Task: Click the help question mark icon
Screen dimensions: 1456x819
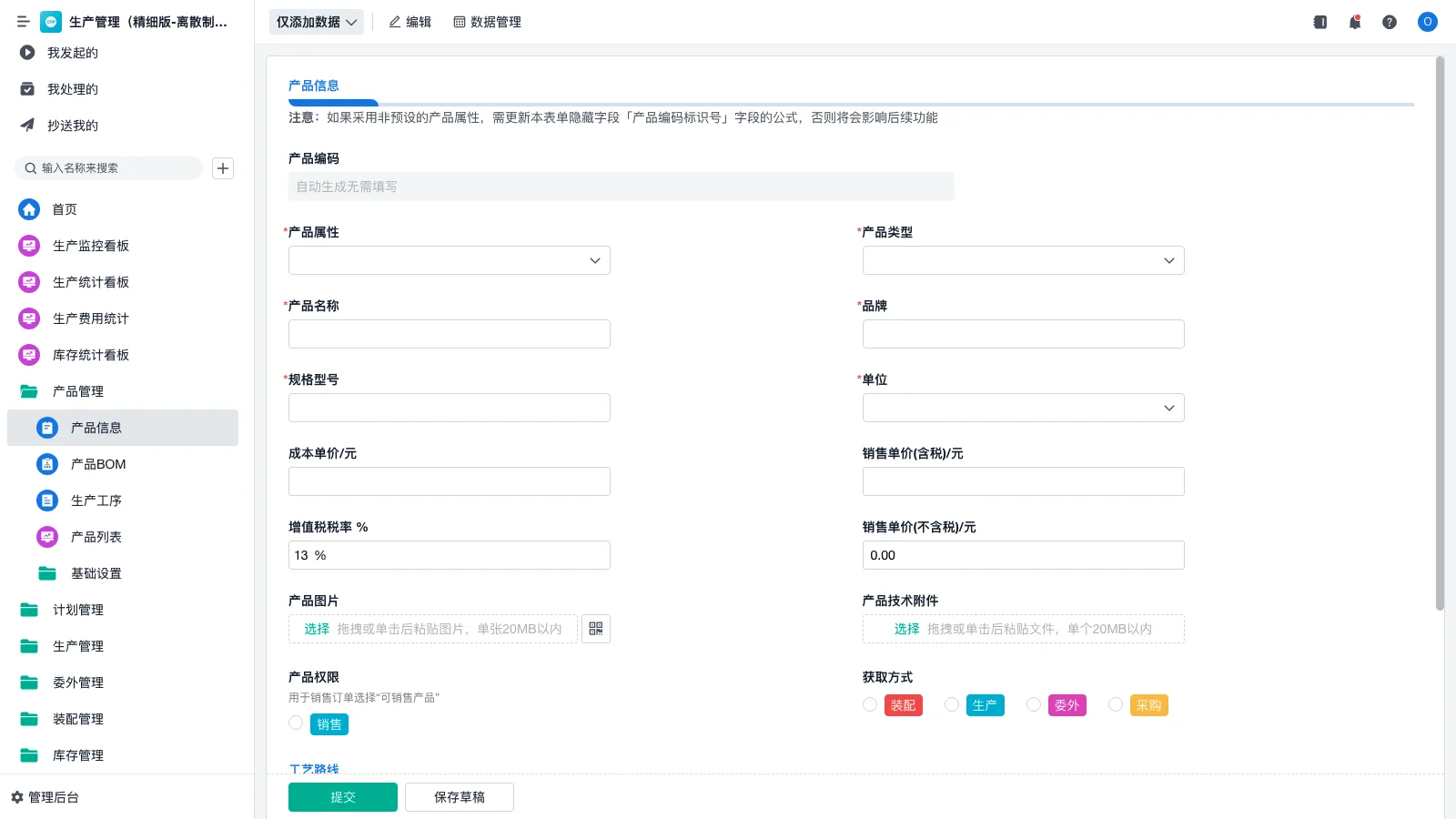Action: [1390, 22]
